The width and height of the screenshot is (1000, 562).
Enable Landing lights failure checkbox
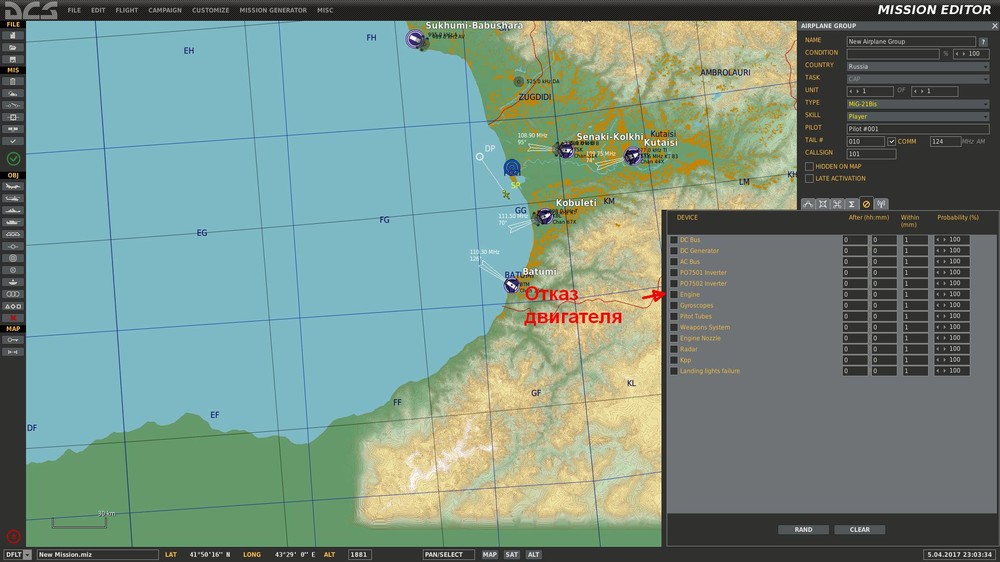(x=673, y=371)
